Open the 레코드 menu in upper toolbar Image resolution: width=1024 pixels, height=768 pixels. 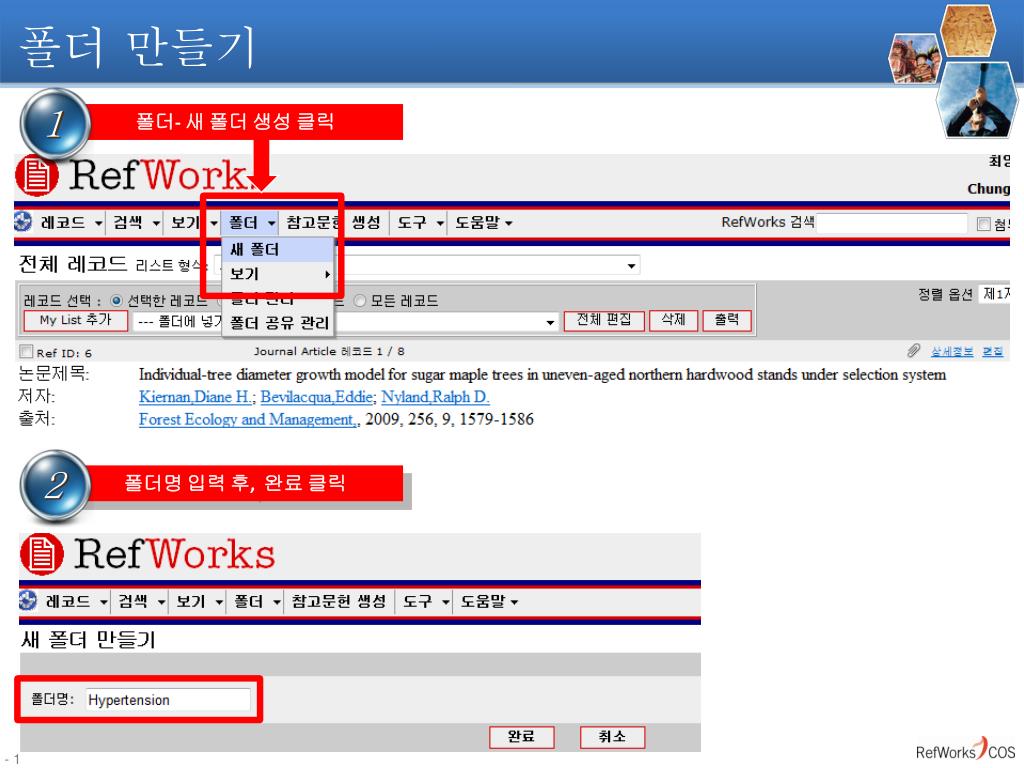71,222
